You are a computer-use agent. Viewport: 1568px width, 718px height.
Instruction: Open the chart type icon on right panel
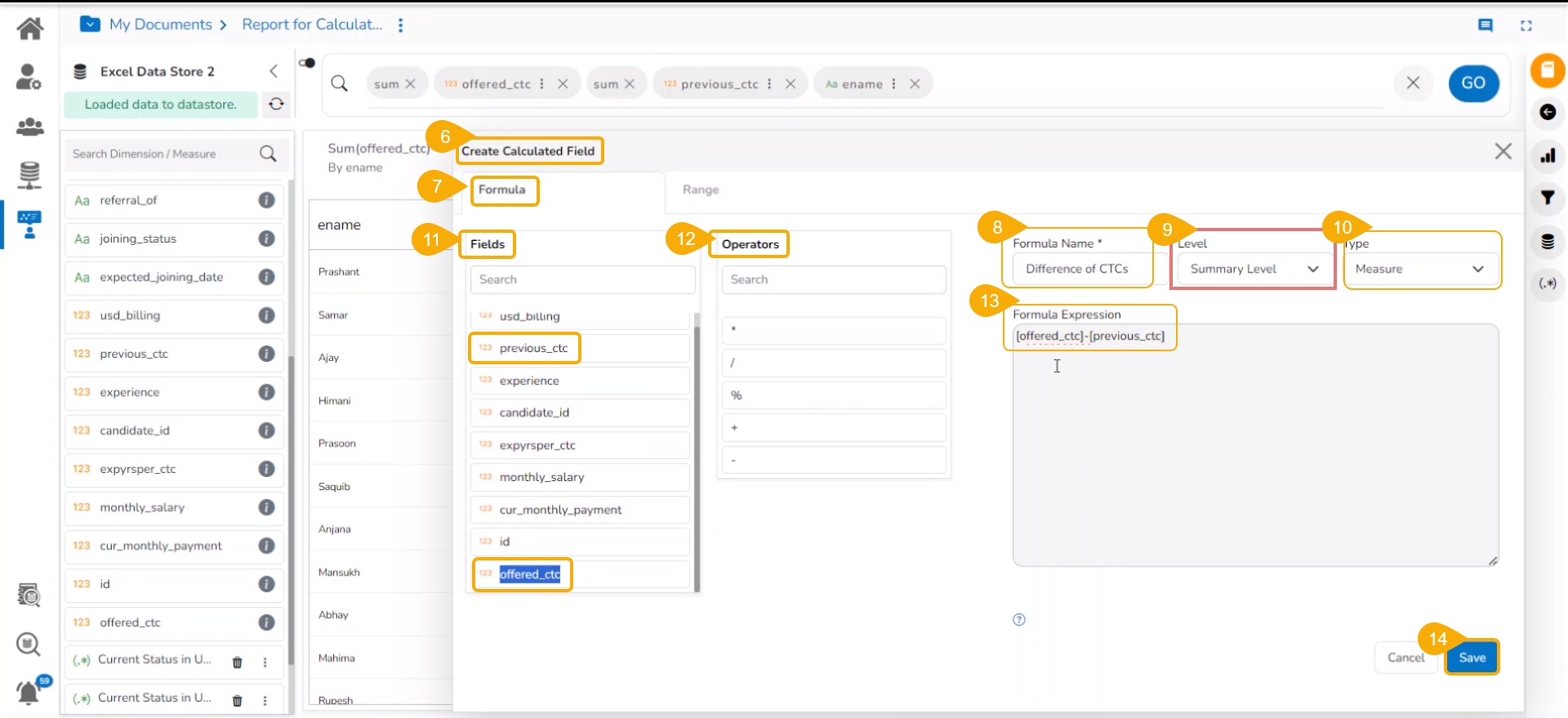(x=1547, y=155)
